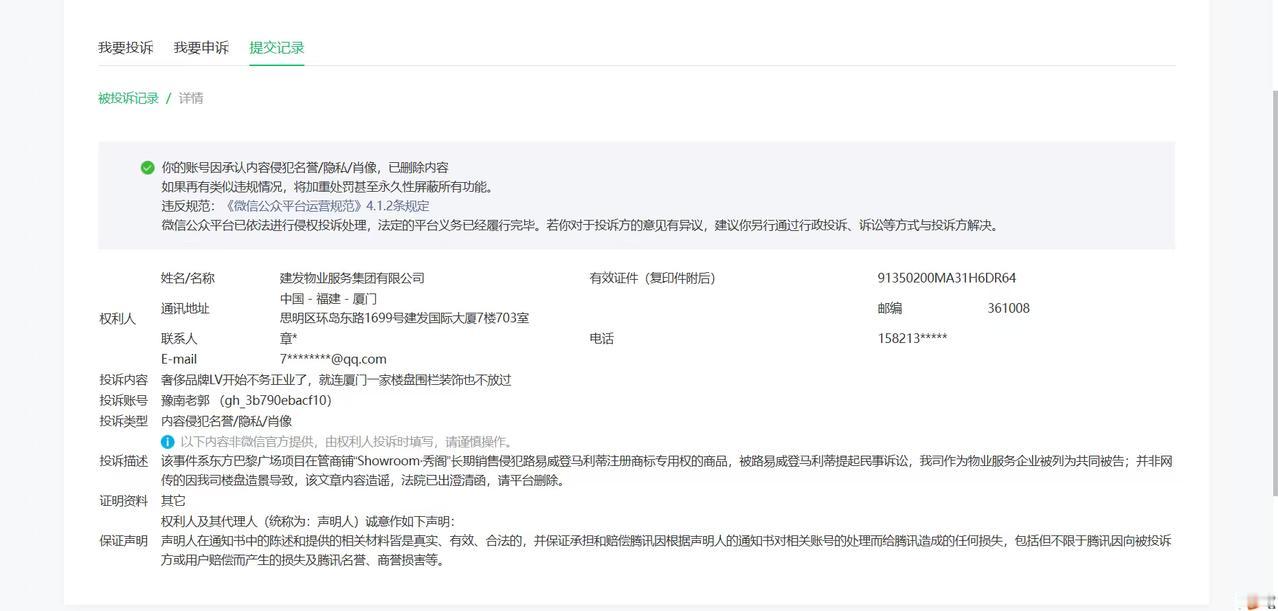Click the email 7********@qq.com
Screen dimensions: 1278x611
coord(333,359)
